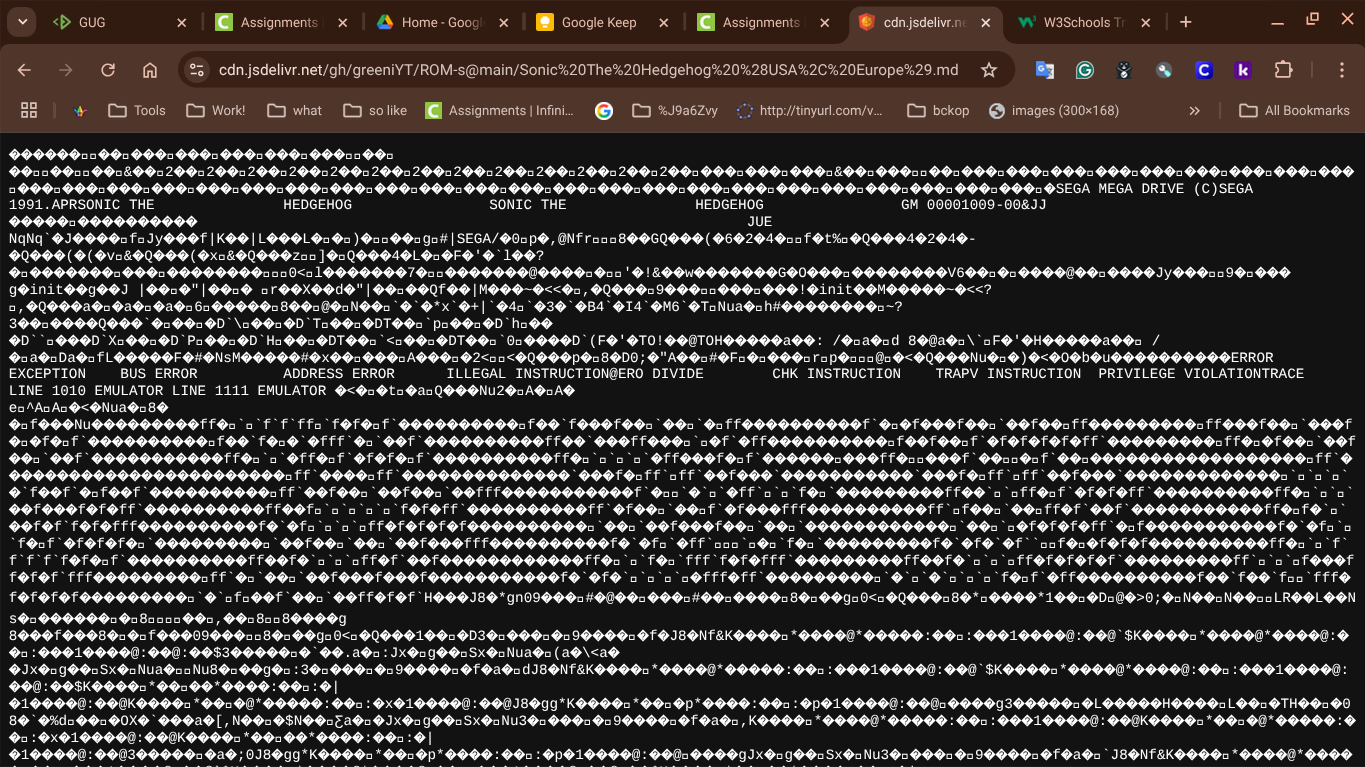The height and width of the screenshot is (767, 1365).
Task: Click the site information icon in address bar
Action: coord(196,70)
